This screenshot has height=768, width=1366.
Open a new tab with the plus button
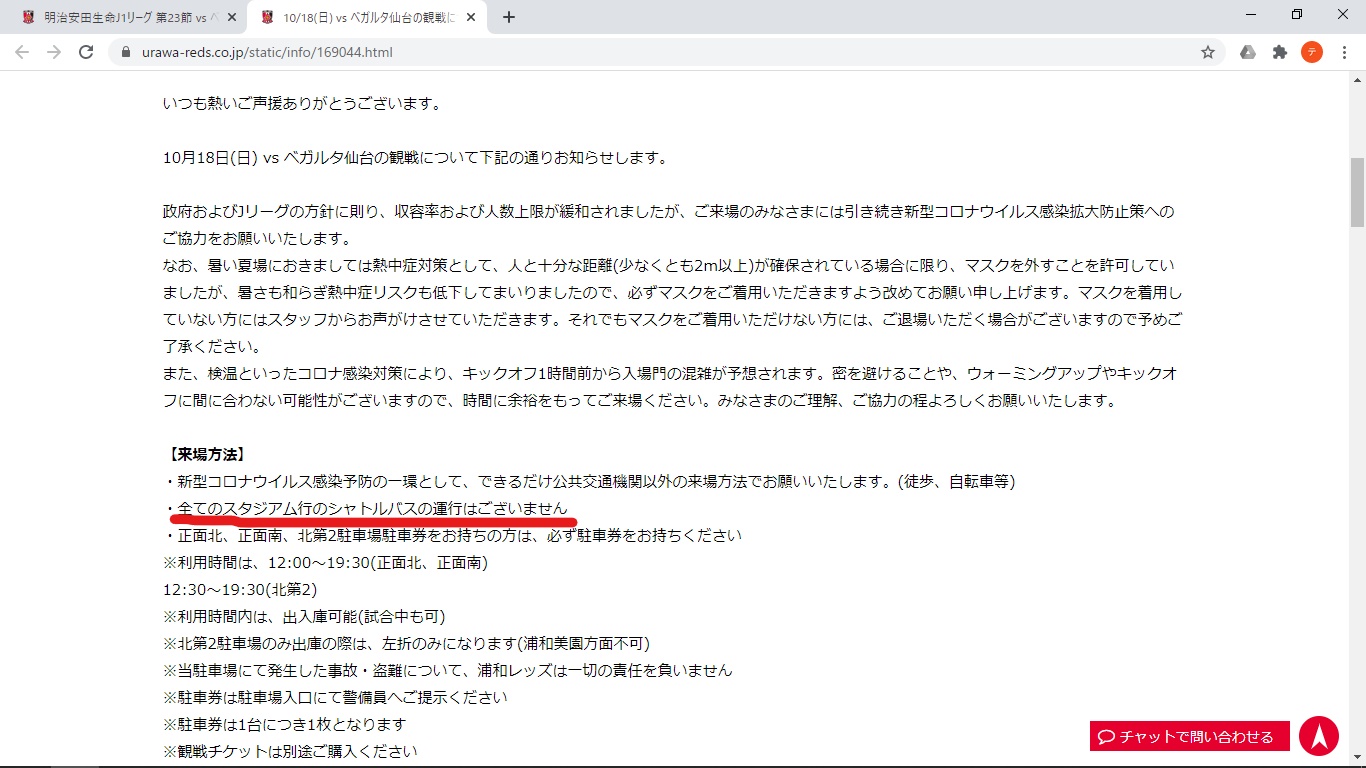pos(508,17)
